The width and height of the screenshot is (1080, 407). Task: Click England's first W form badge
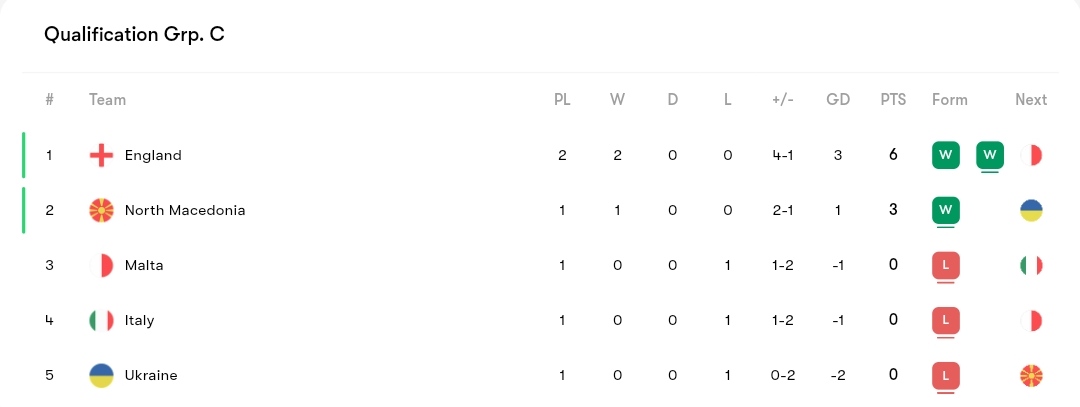tap(946, 155)
